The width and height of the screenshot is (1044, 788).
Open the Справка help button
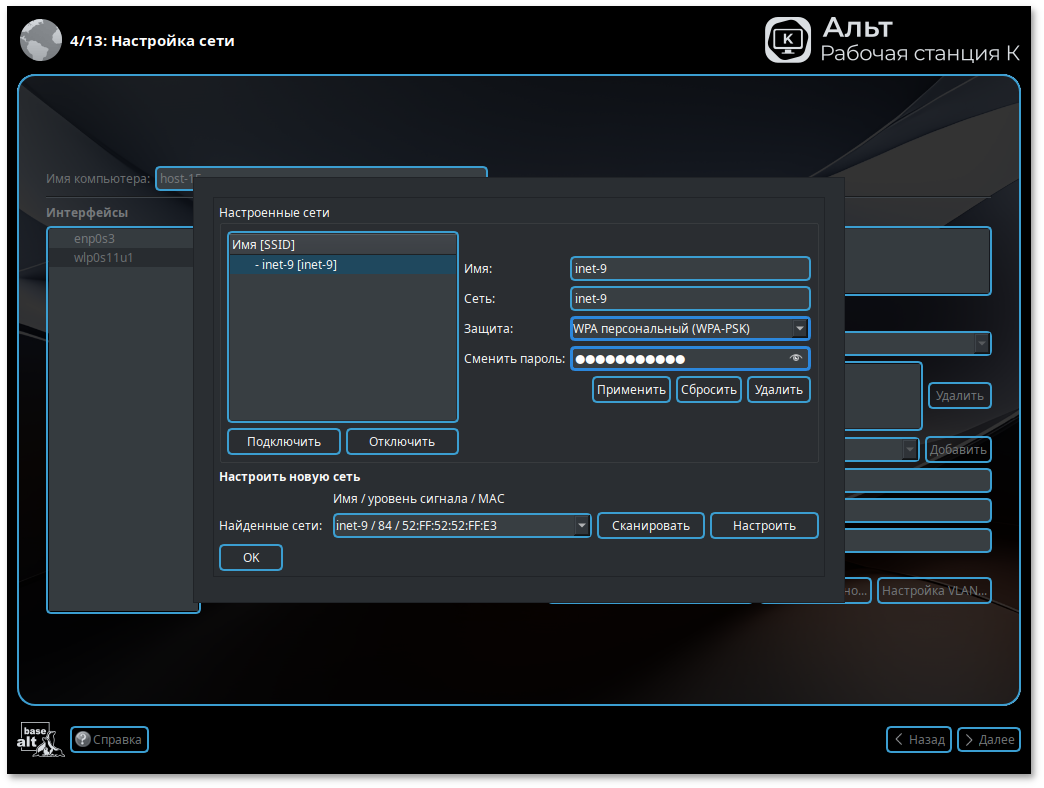pos(109,740)
